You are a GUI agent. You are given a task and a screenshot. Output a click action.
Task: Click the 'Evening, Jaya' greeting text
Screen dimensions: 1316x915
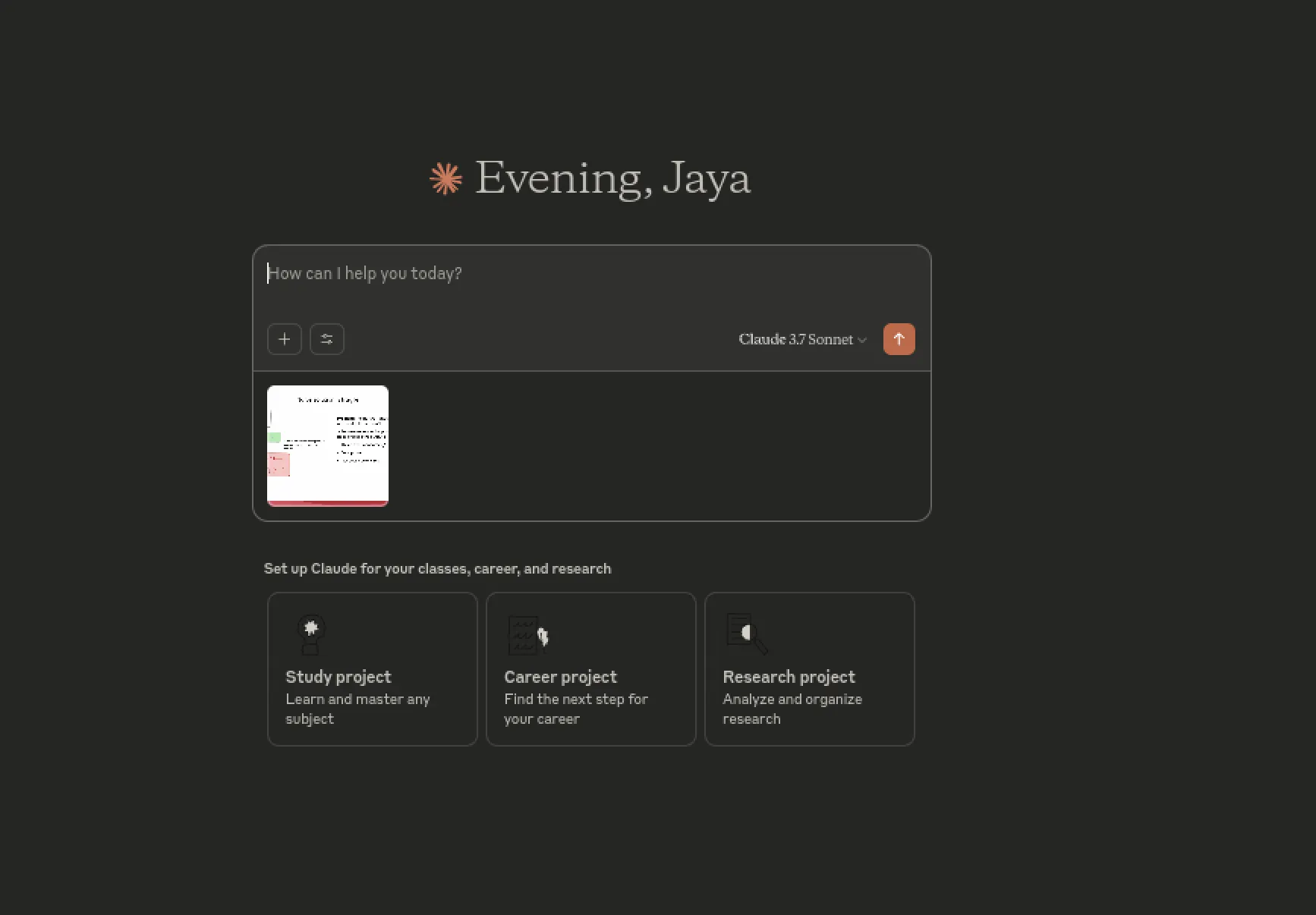(x=612, y=179)
